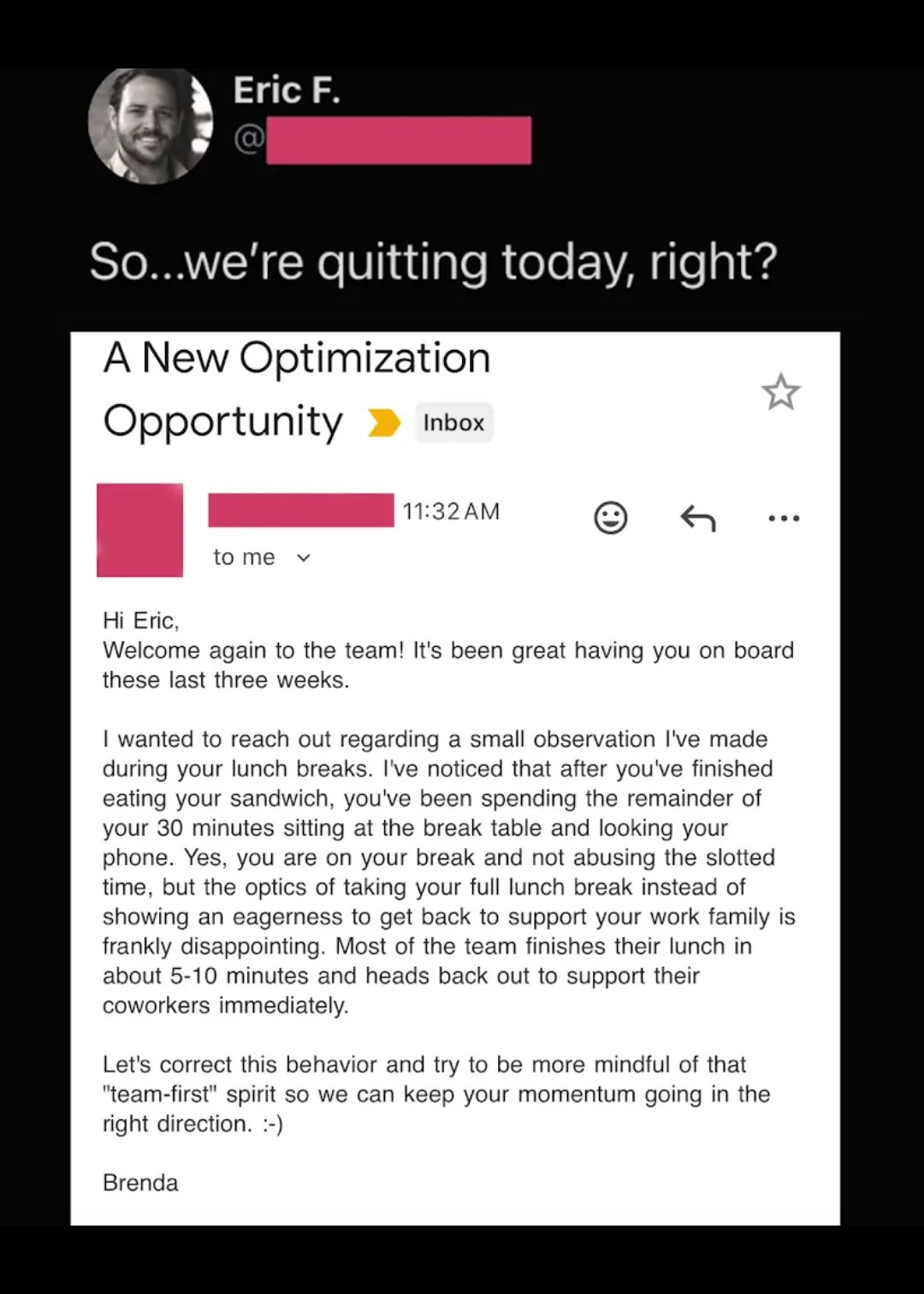Click the "Let's correct this behavior" paragraph
This screenshot has height=1294, width=924.
click(436, 1094)
